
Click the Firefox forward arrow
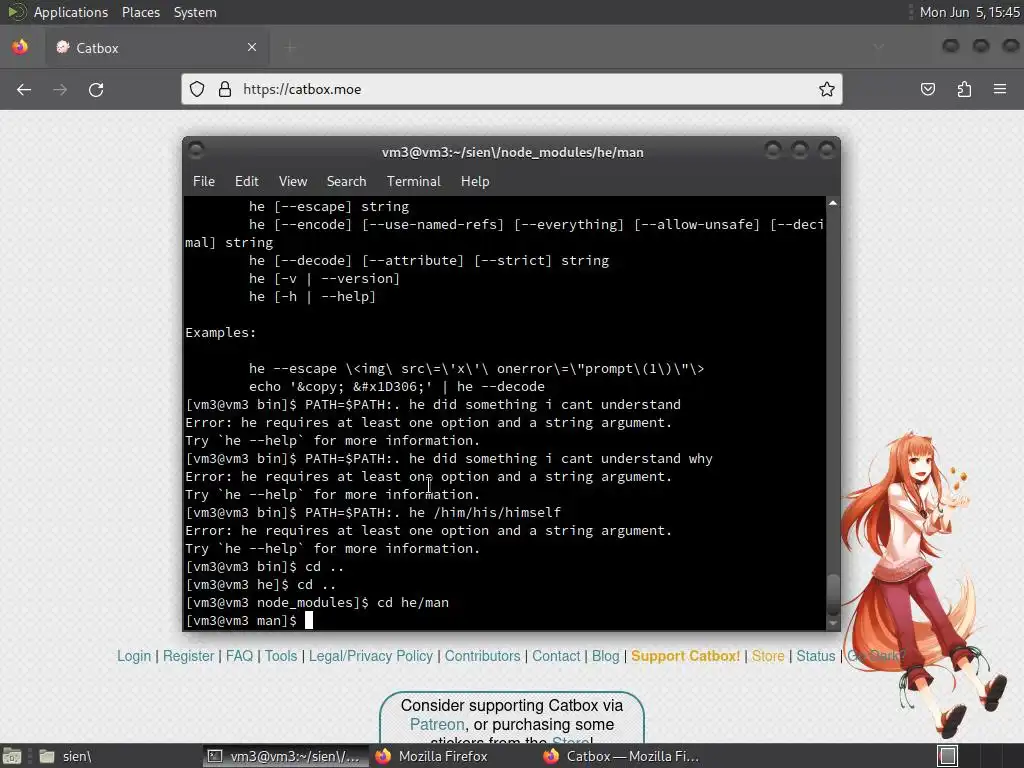click(x=60, y=89)
